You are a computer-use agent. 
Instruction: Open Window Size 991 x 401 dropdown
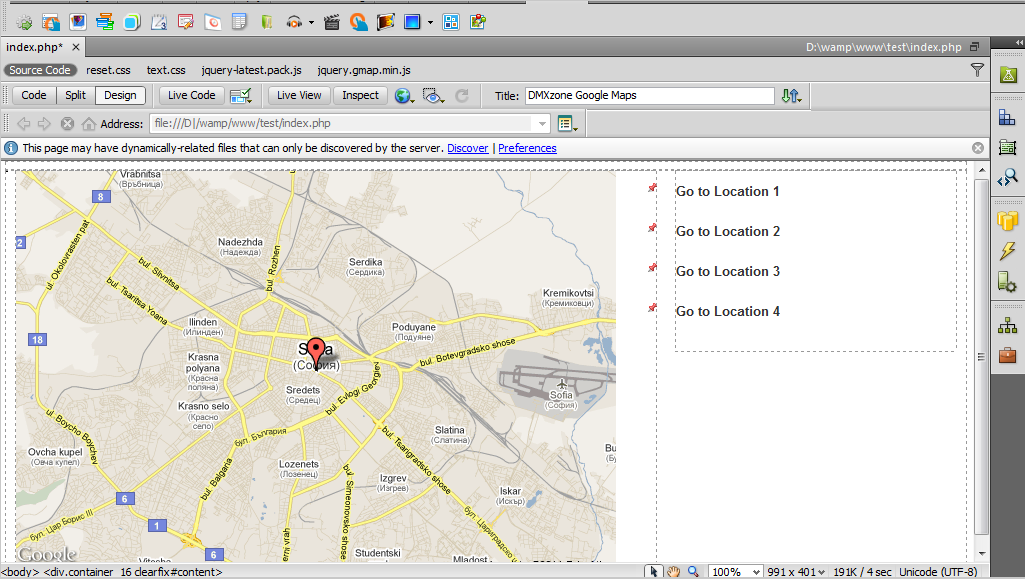(796, 572)
